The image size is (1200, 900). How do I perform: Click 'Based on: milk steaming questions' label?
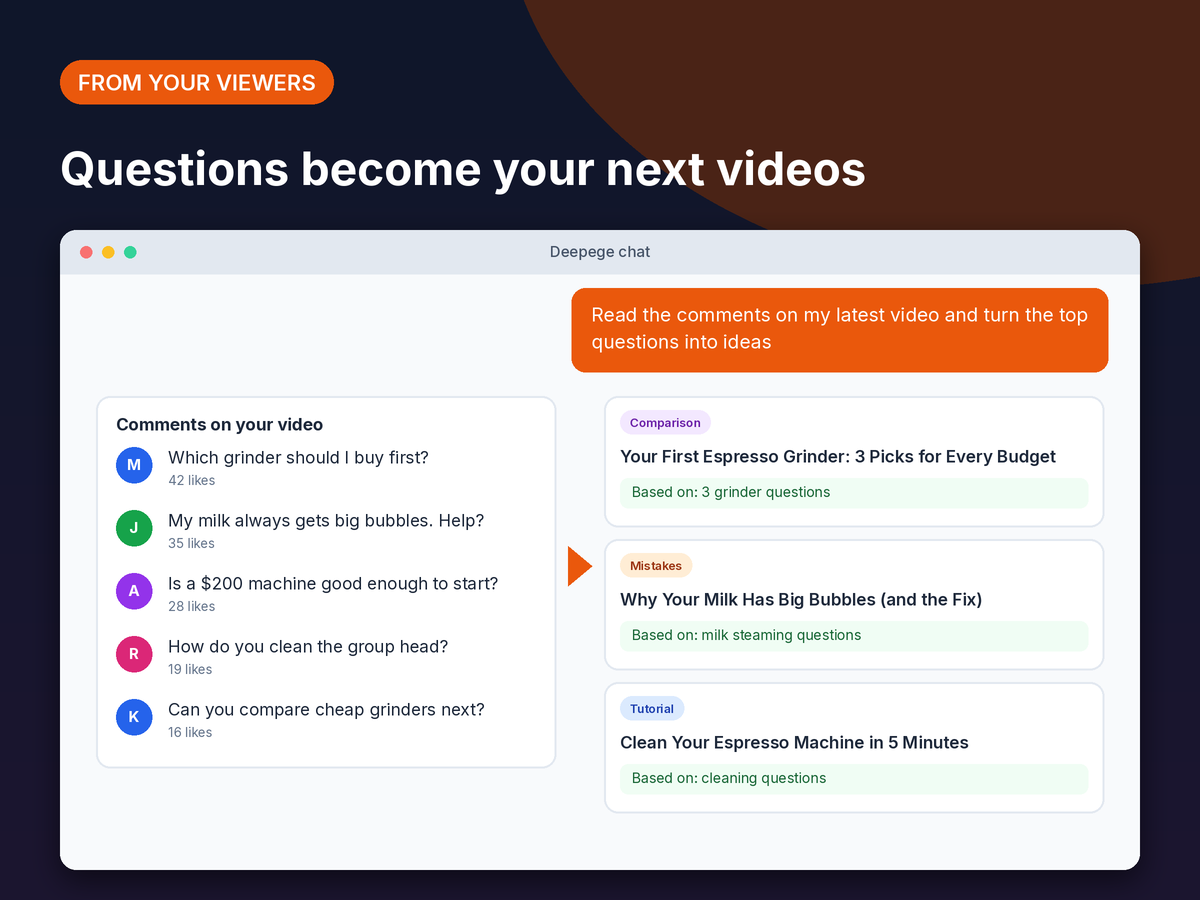coord(854,635)
